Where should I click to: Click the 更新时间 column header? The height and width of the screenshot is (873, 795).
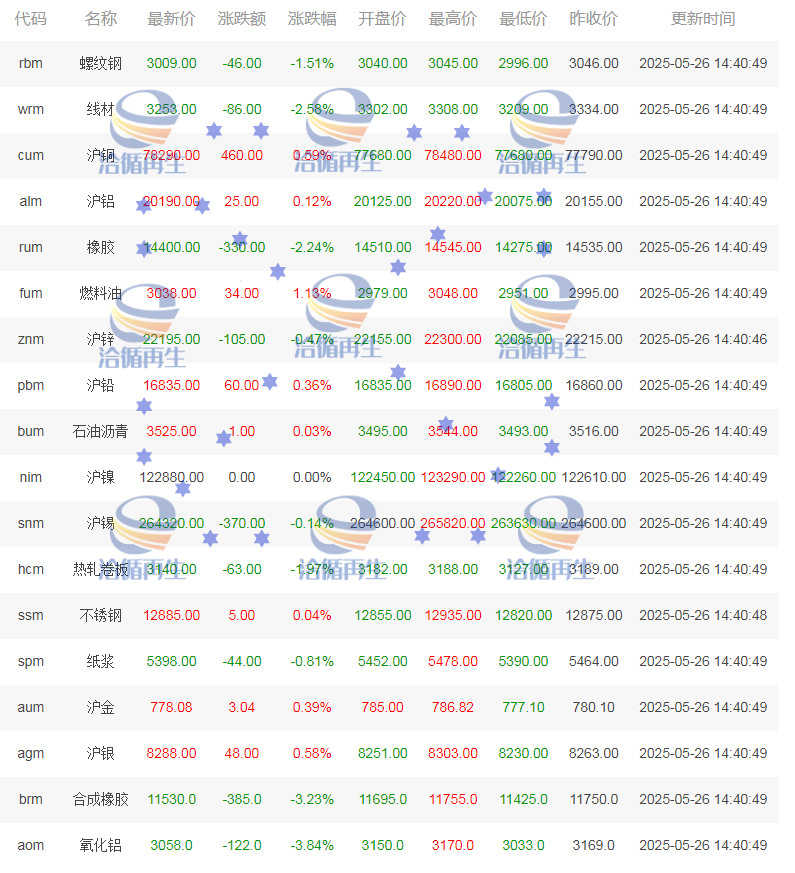click(x=703, y=19)
